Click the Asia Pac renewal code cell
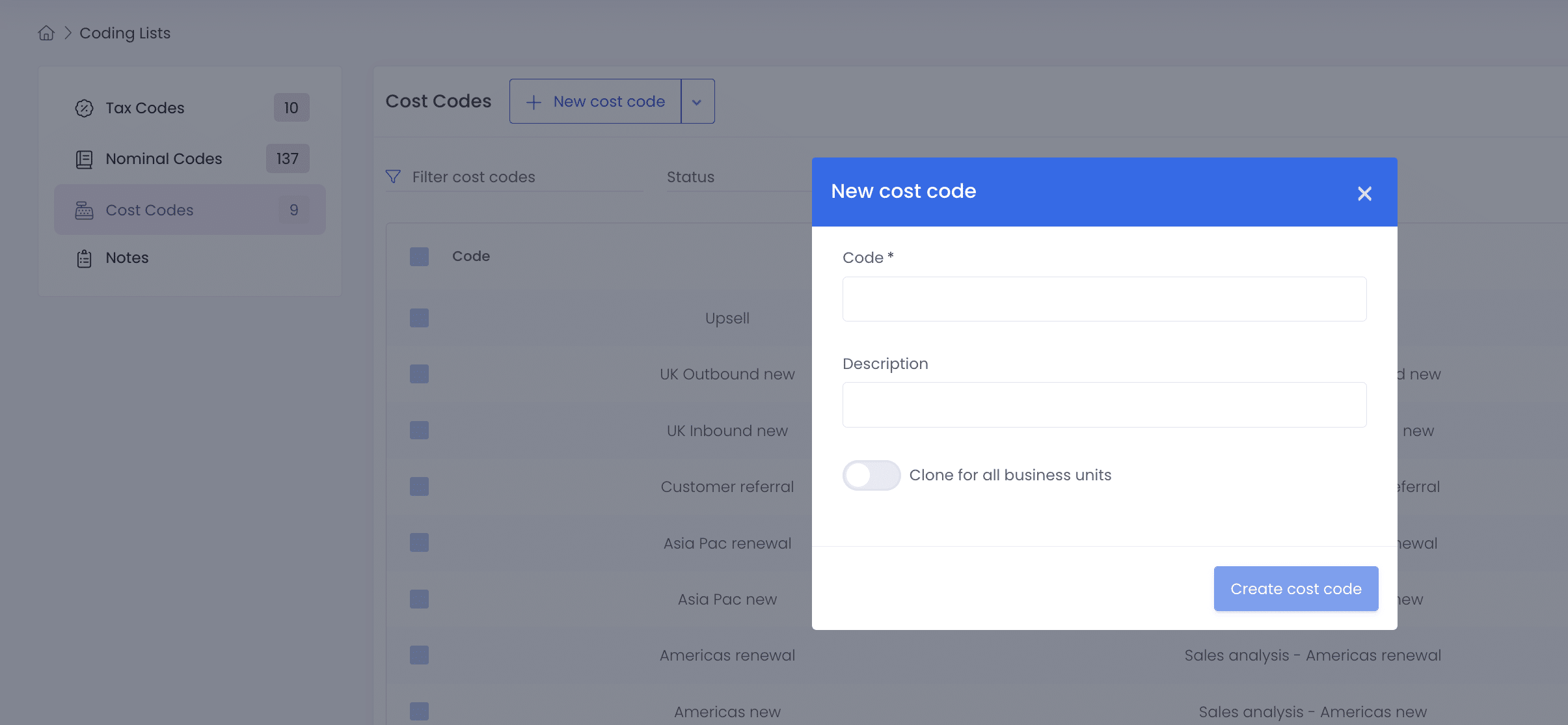 727,543
